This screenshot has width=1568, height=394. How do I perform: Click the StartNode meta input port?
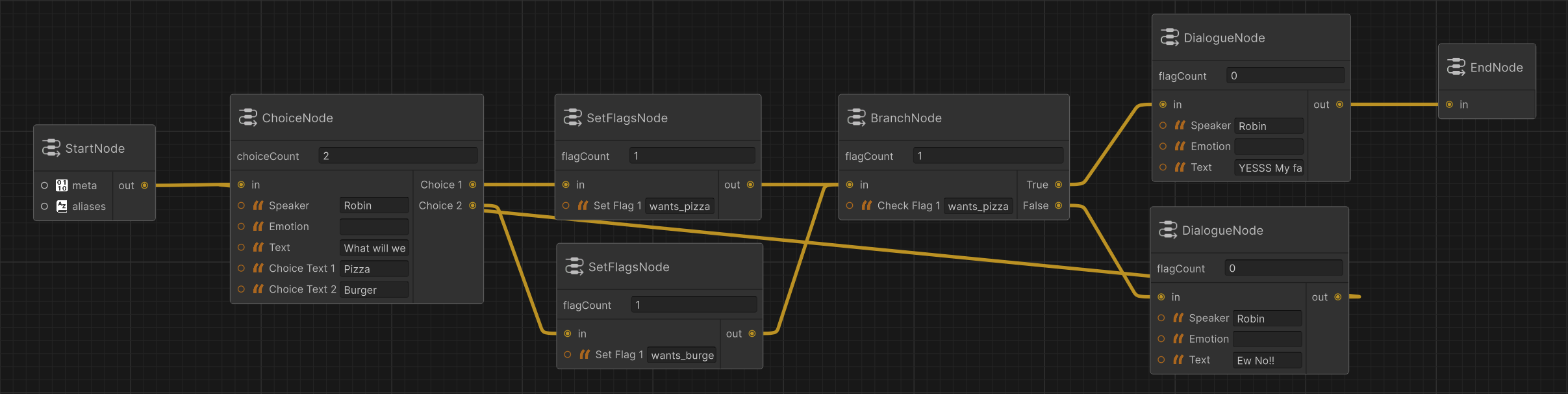click(x=44, y=185)
